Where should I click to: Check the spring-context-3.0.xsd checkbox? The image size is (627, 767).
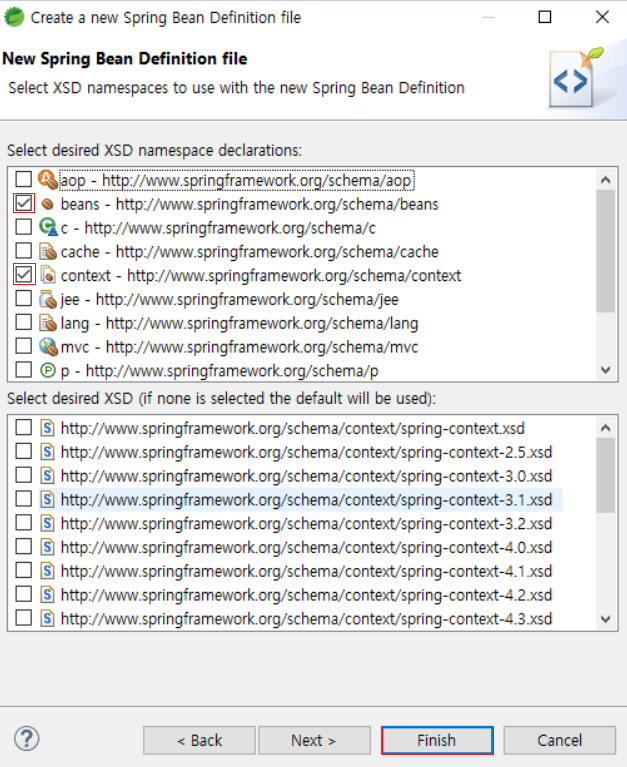[23, 475]
